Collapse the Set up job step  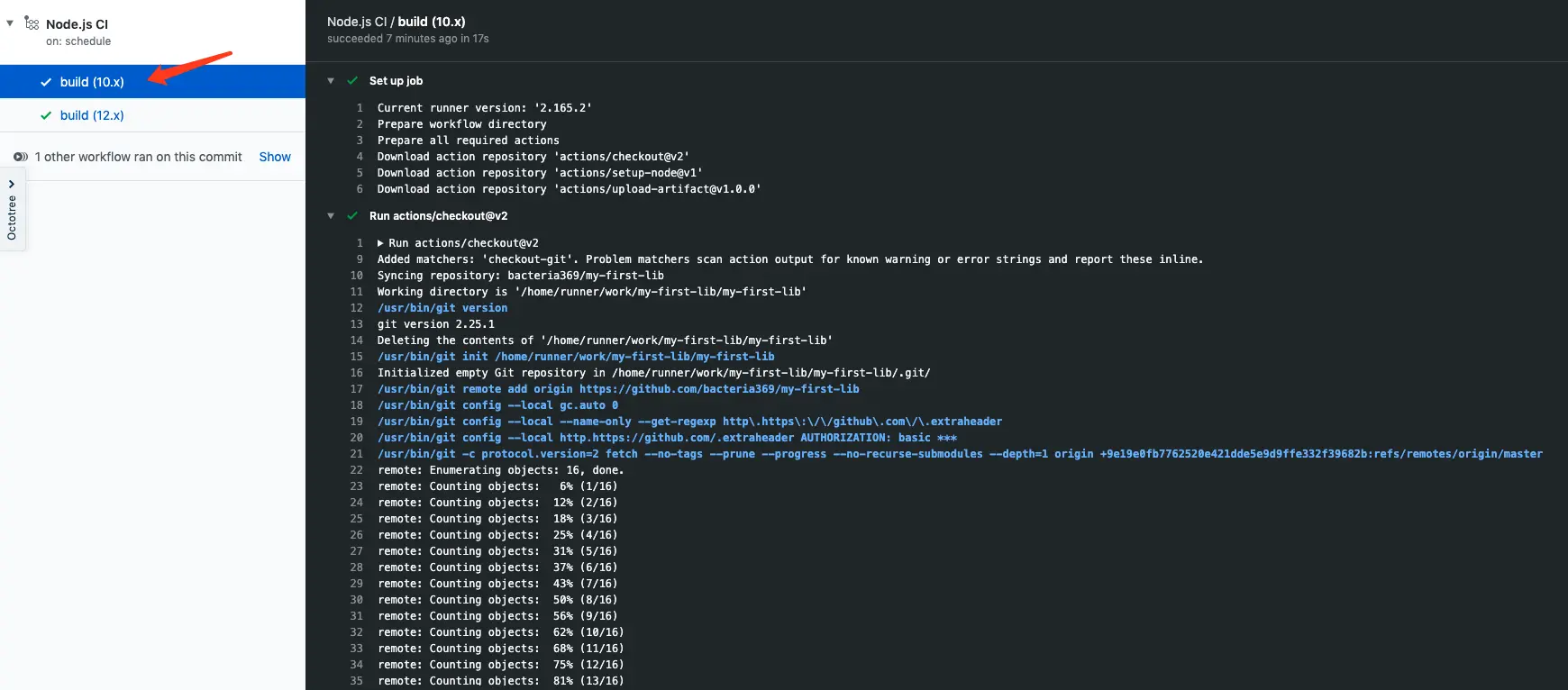coord(331,80)
